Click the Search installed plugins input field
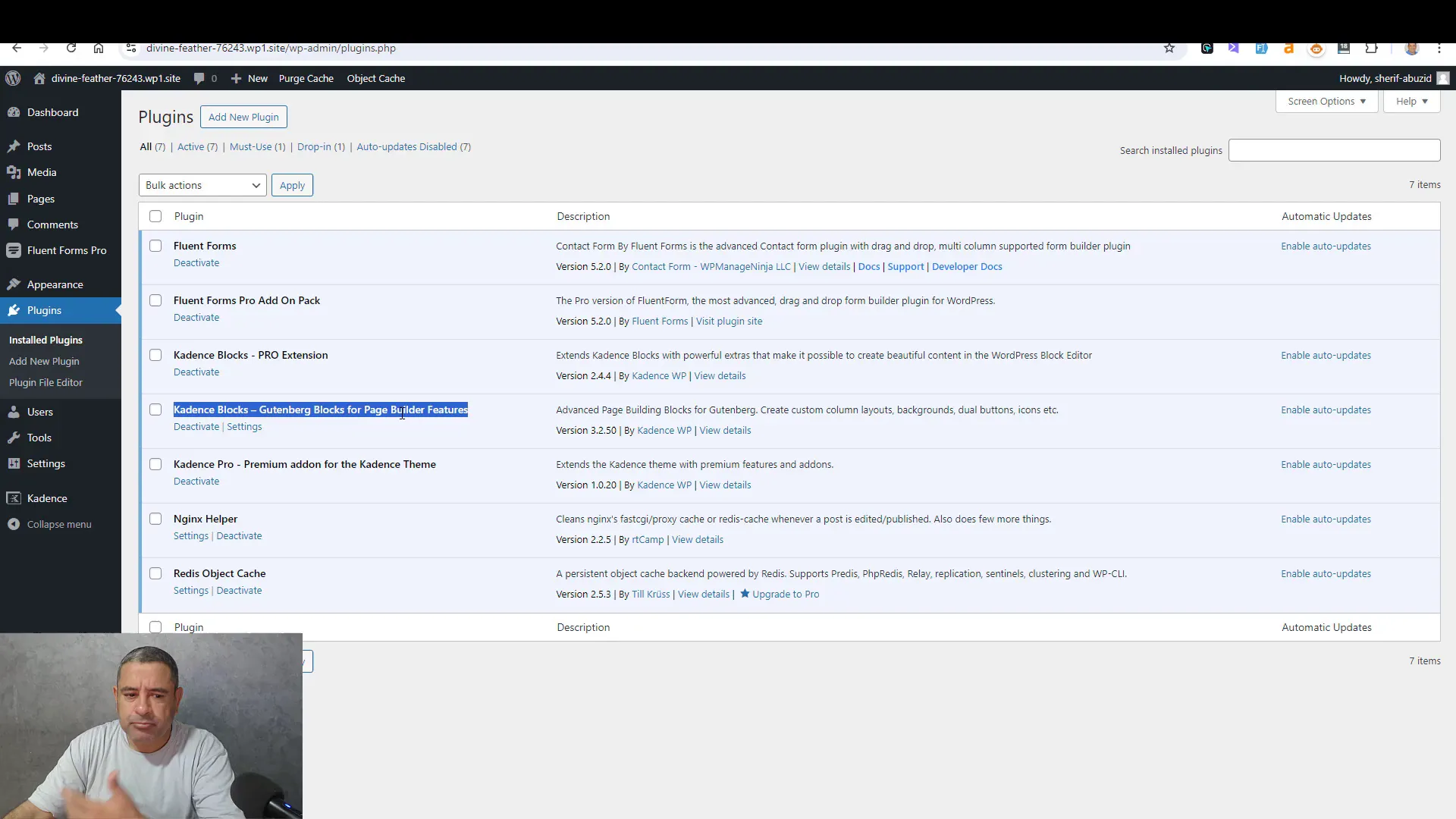The image size is (1456, 819). click(1333, 150)
